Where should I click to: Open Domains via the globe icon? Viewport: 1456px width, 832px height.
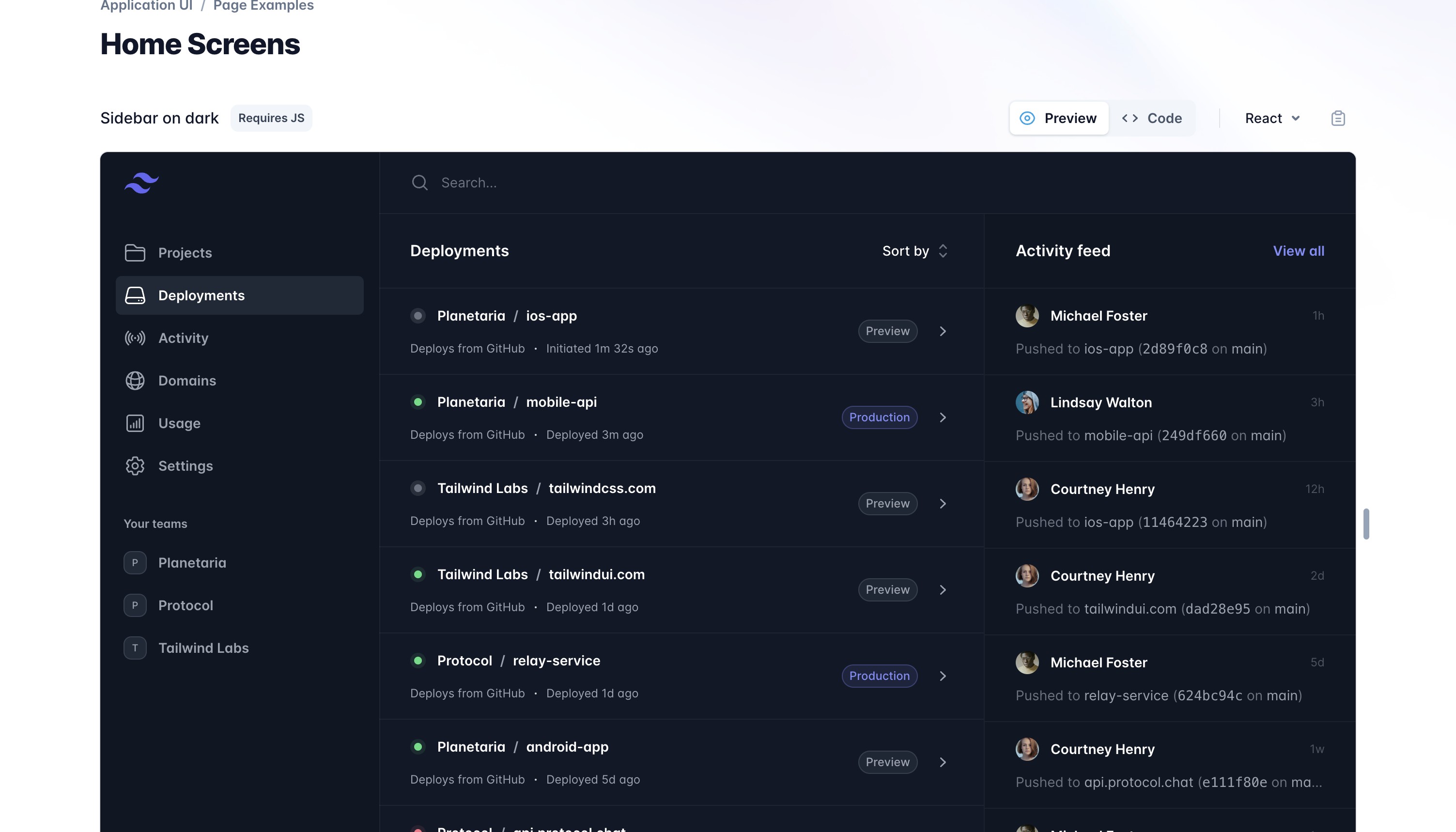point(135,381)
